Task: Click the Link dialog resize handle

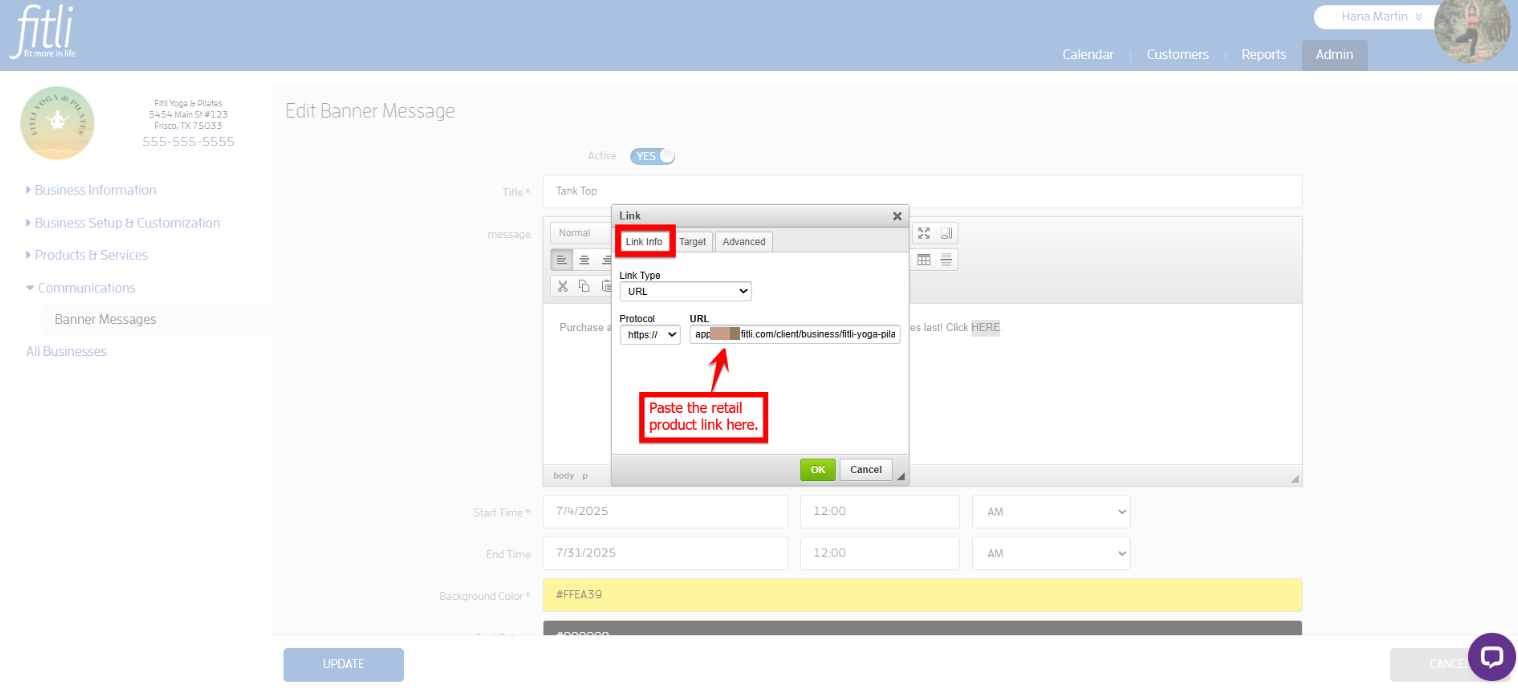Action: pos(900,476)
